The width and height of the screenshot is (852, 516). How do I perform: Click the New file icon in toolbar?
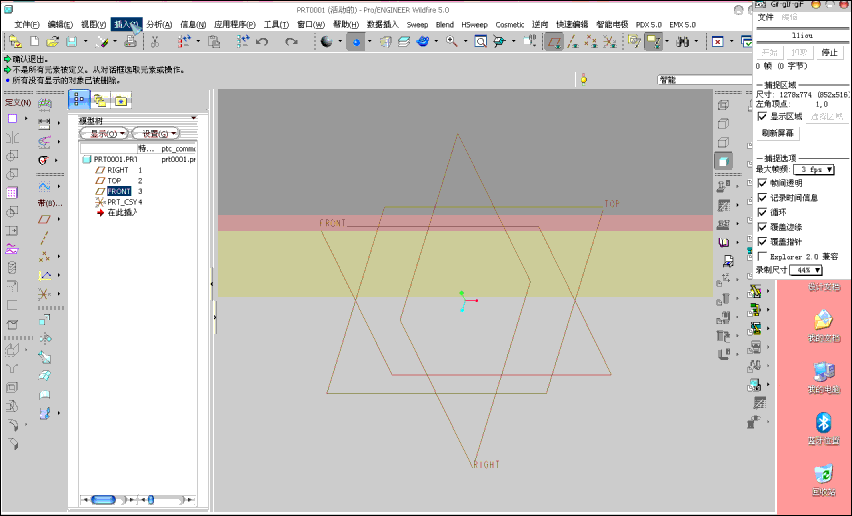click(34, 41)
